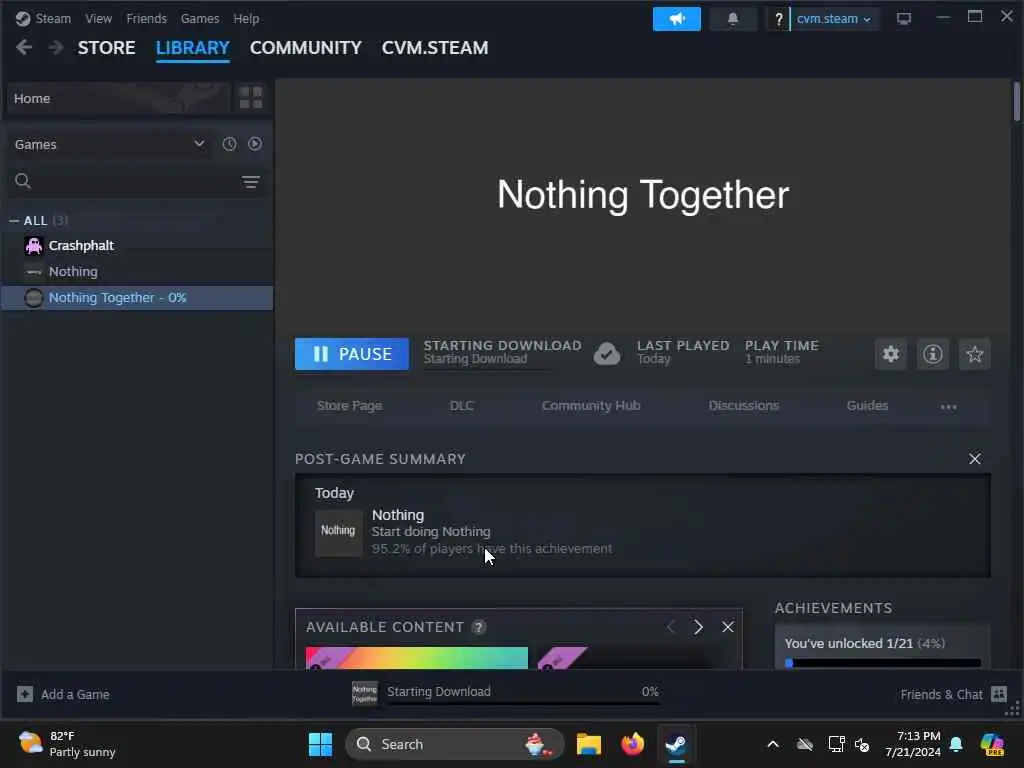Click Steam icon in the taskbar
Image resolution: width=1024 pixels, height=768 pixels.
(x=677, y=744)
